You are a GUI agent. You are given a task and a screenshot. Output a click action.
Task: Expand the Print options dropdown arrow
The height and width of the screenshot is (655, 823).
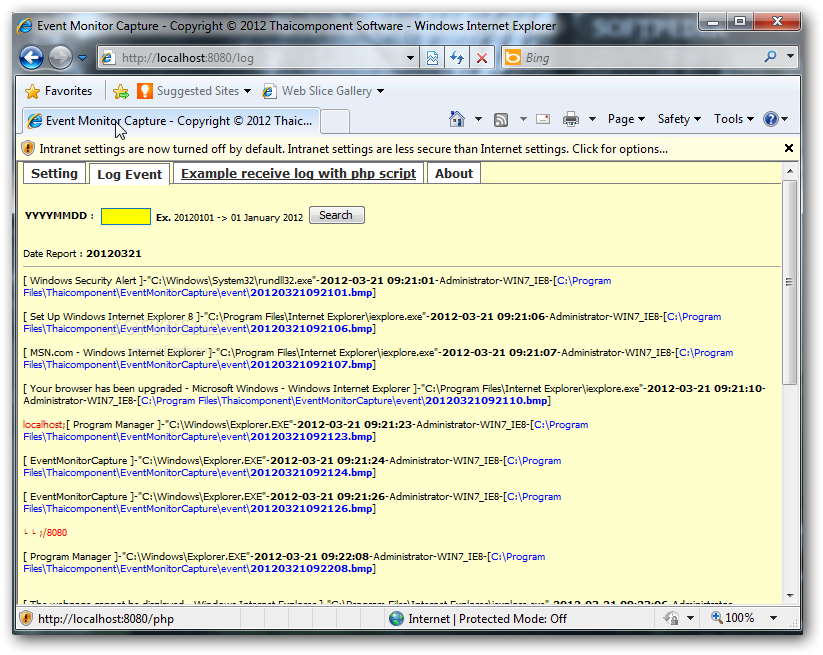[592, 119]
